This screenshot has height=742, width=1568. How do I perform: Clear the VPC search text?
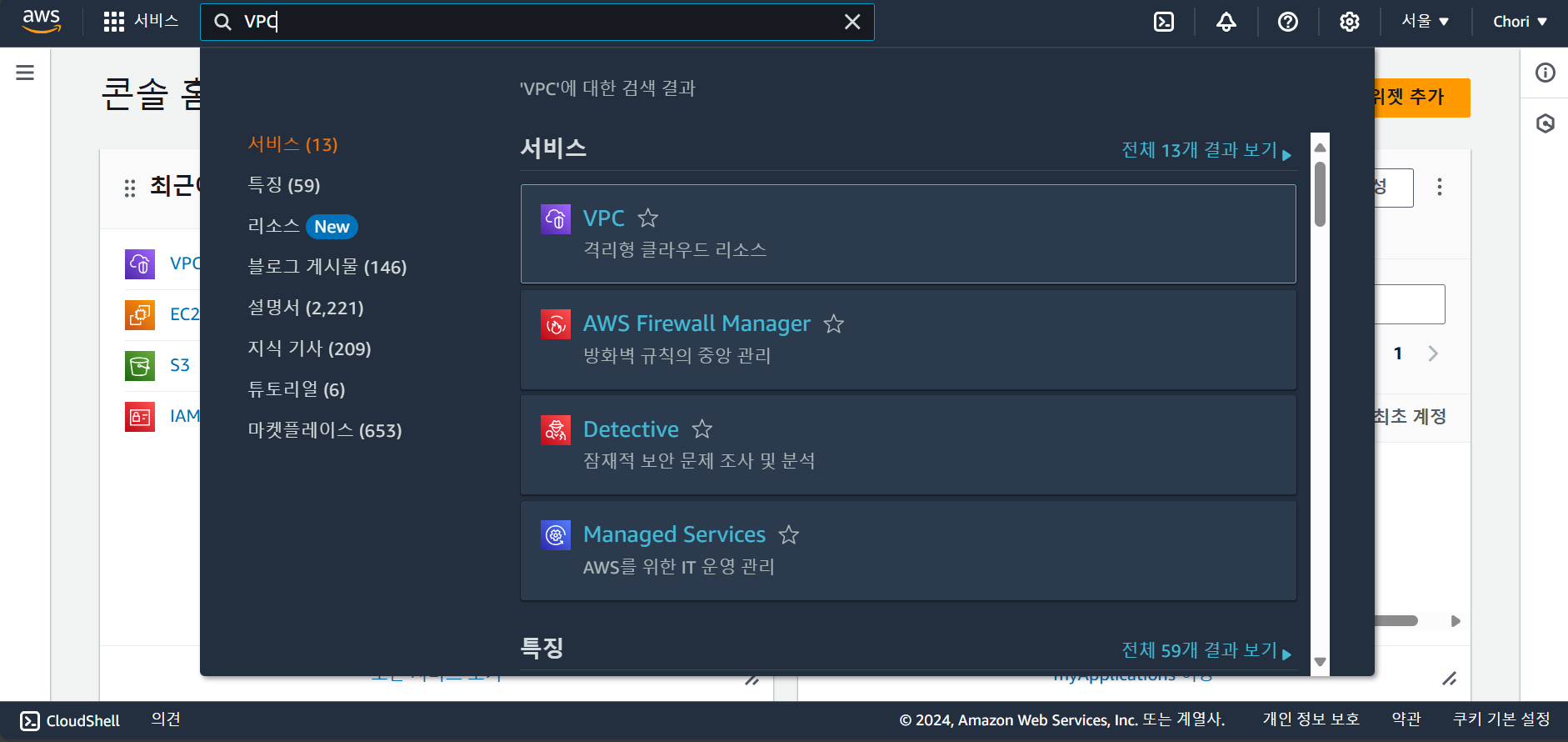tap(852, 22)
